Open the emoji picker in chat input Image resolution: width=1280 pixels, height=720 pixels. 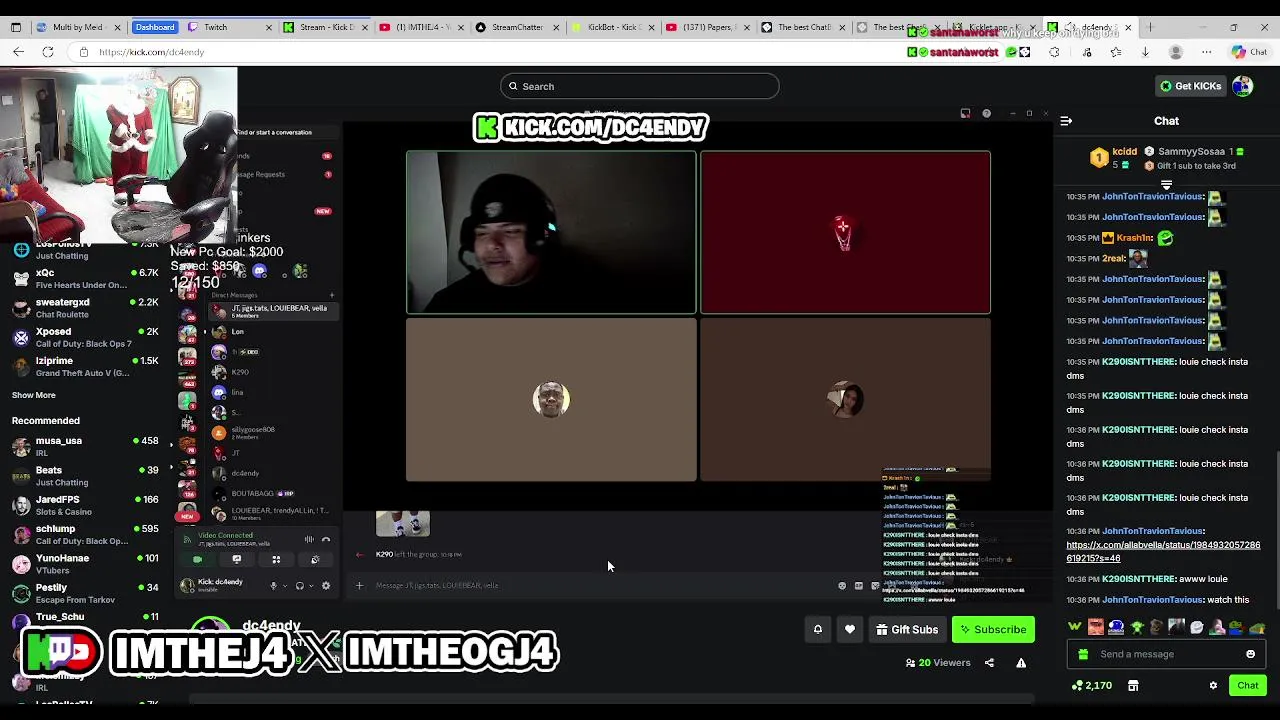point(1250,654)
